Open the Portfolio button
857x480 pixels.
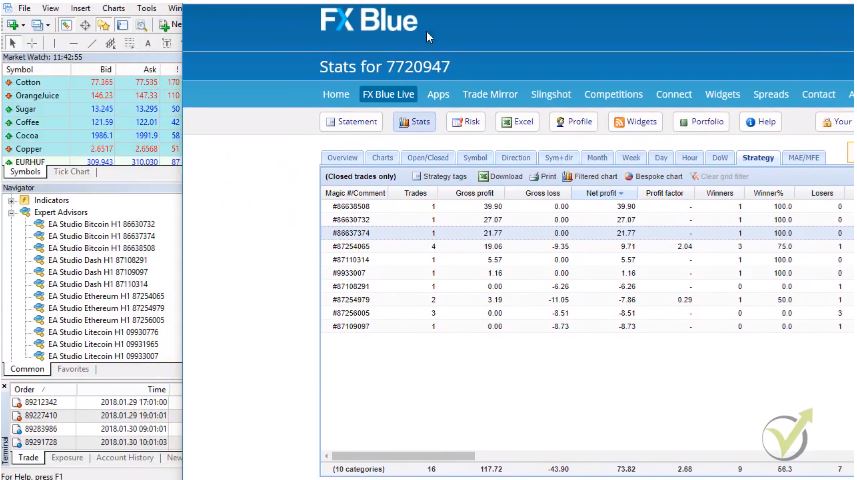701,122
